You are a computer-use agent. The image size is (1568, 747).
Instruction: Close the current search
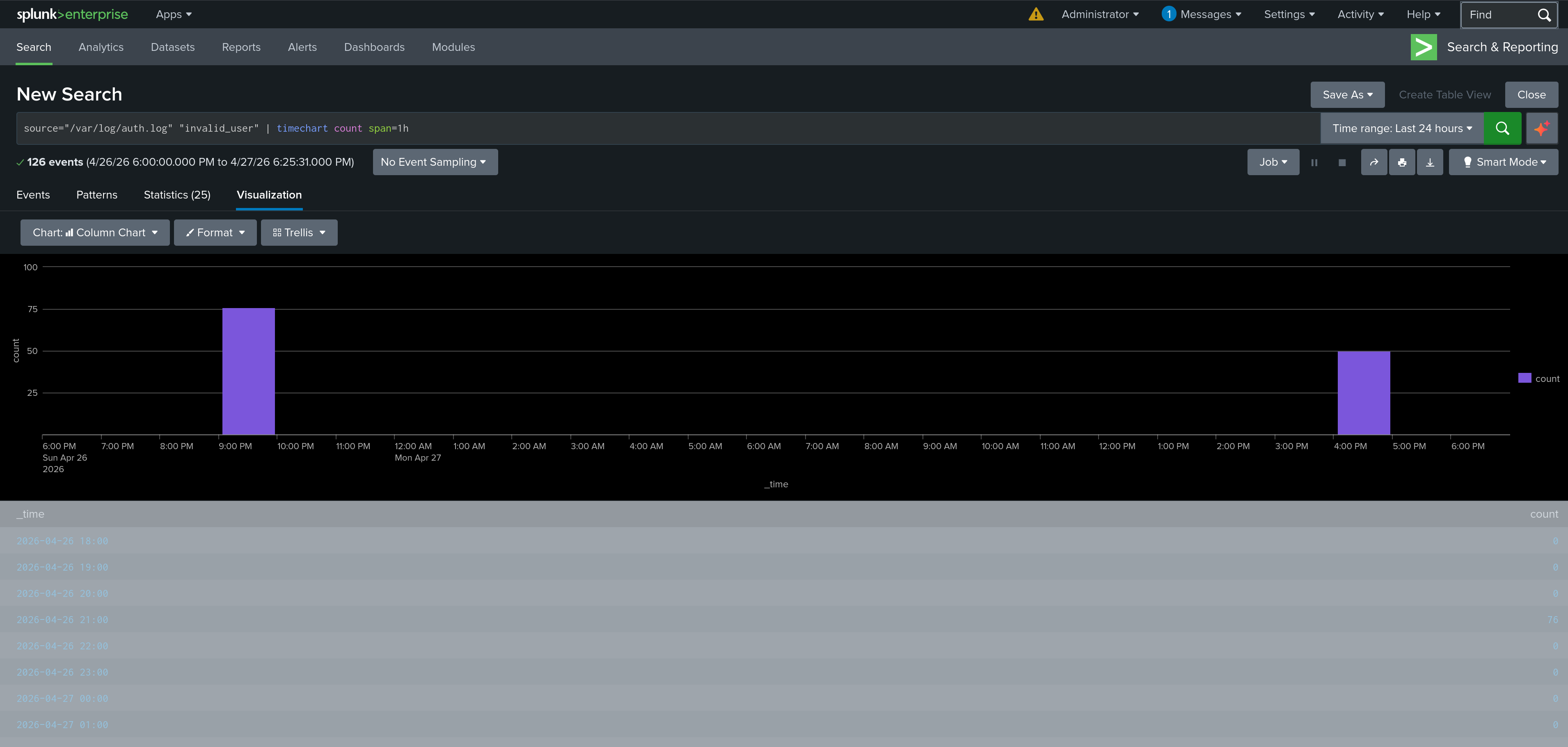pyautogui.click(x=1531, y=94)
